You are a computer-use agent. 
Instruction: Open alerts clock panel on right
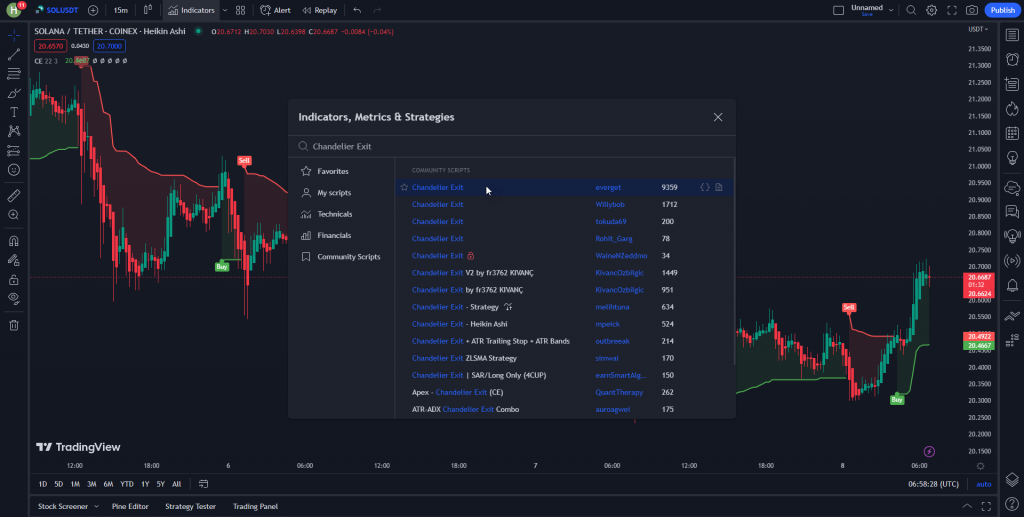[x=1012, y=59]
